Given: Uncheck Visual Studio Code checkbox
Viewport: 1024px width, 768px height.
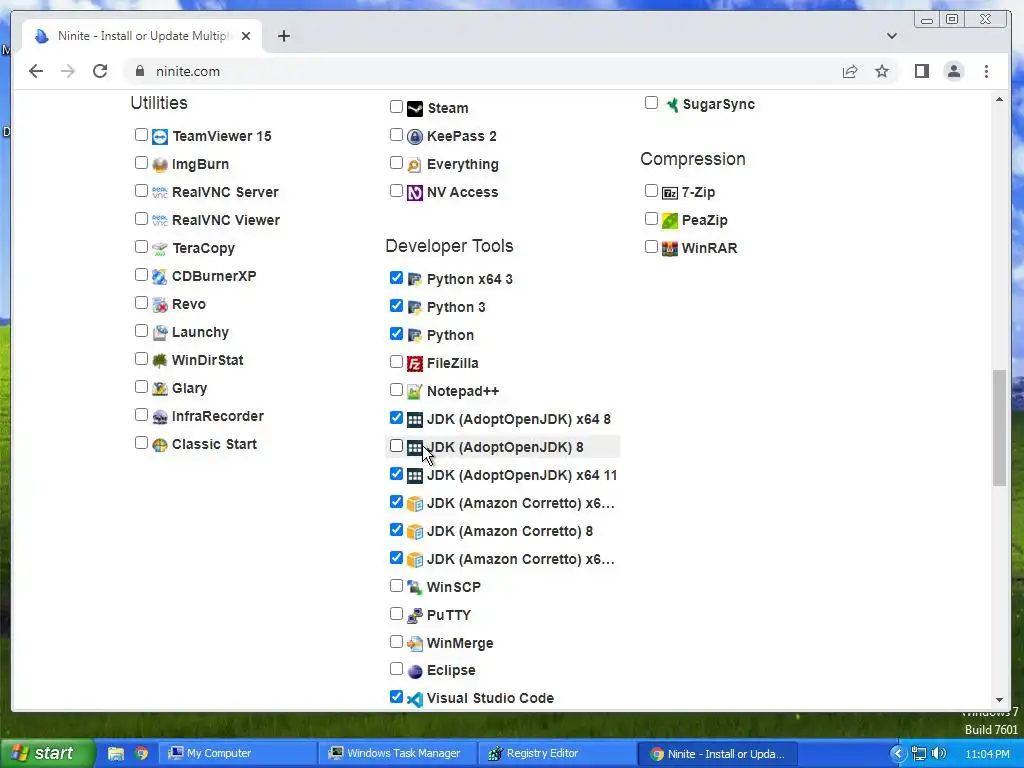Looking at the screenshot, I should 396,697.
